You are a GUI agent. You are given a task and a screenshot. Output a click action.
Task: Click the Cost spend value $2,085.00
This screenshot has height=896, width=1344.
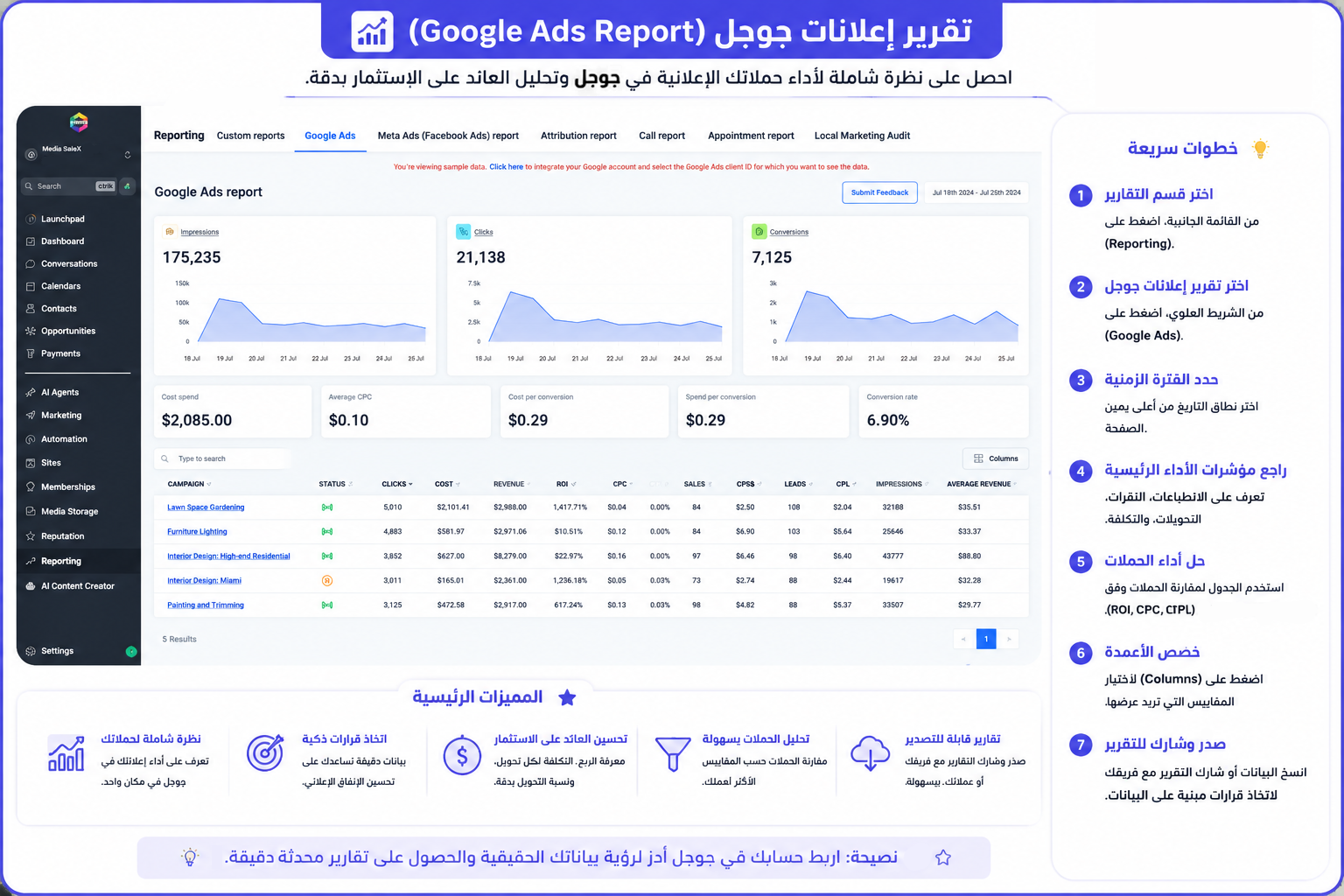coord(197,420)
